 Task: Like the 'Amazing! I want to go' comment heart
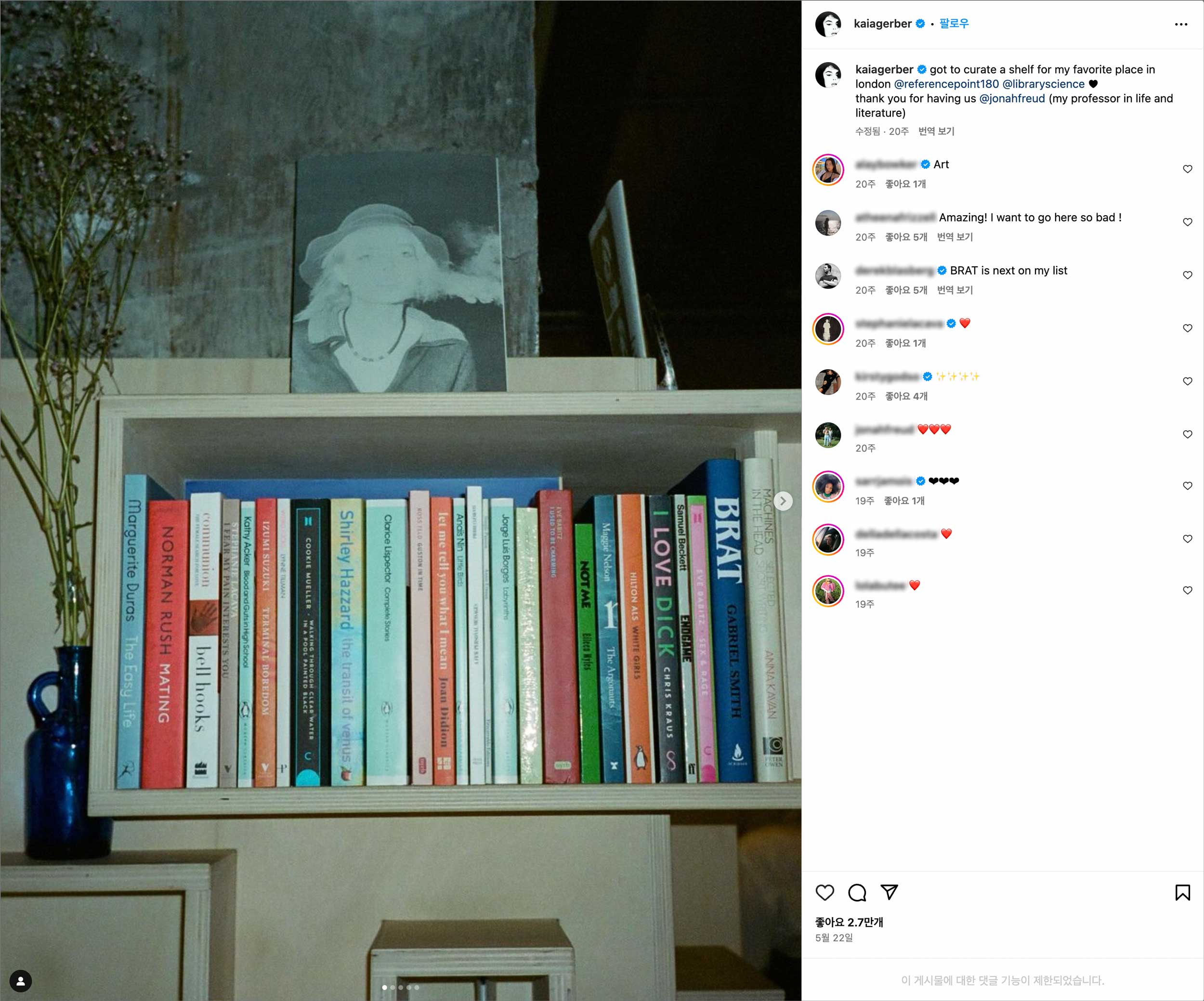click(1187, 222)
